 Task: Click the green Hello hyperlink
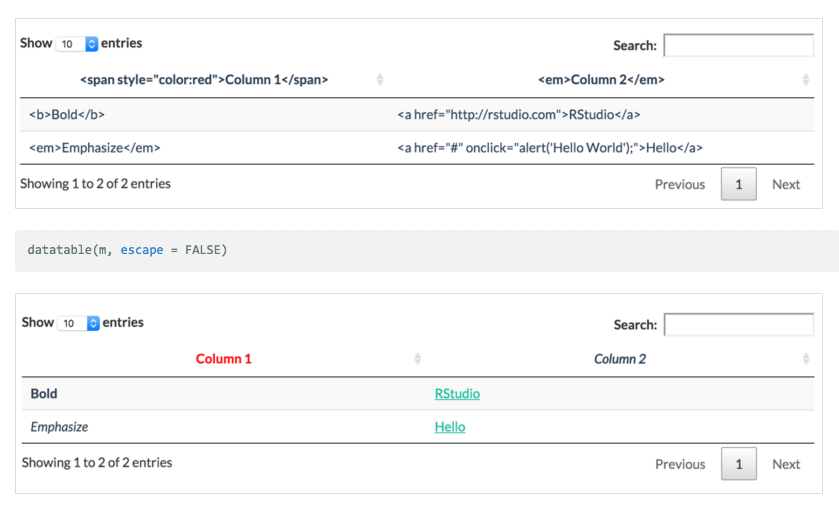[450, 427]
